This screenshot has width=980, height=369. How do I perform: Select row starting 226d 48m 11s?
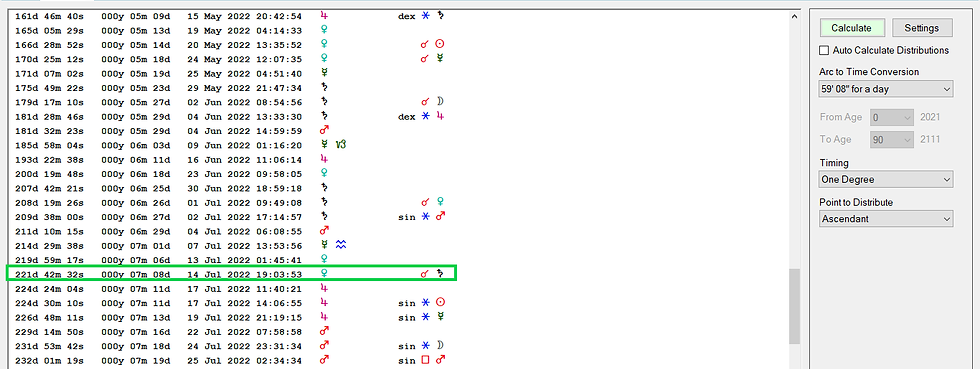coord(231,317)
